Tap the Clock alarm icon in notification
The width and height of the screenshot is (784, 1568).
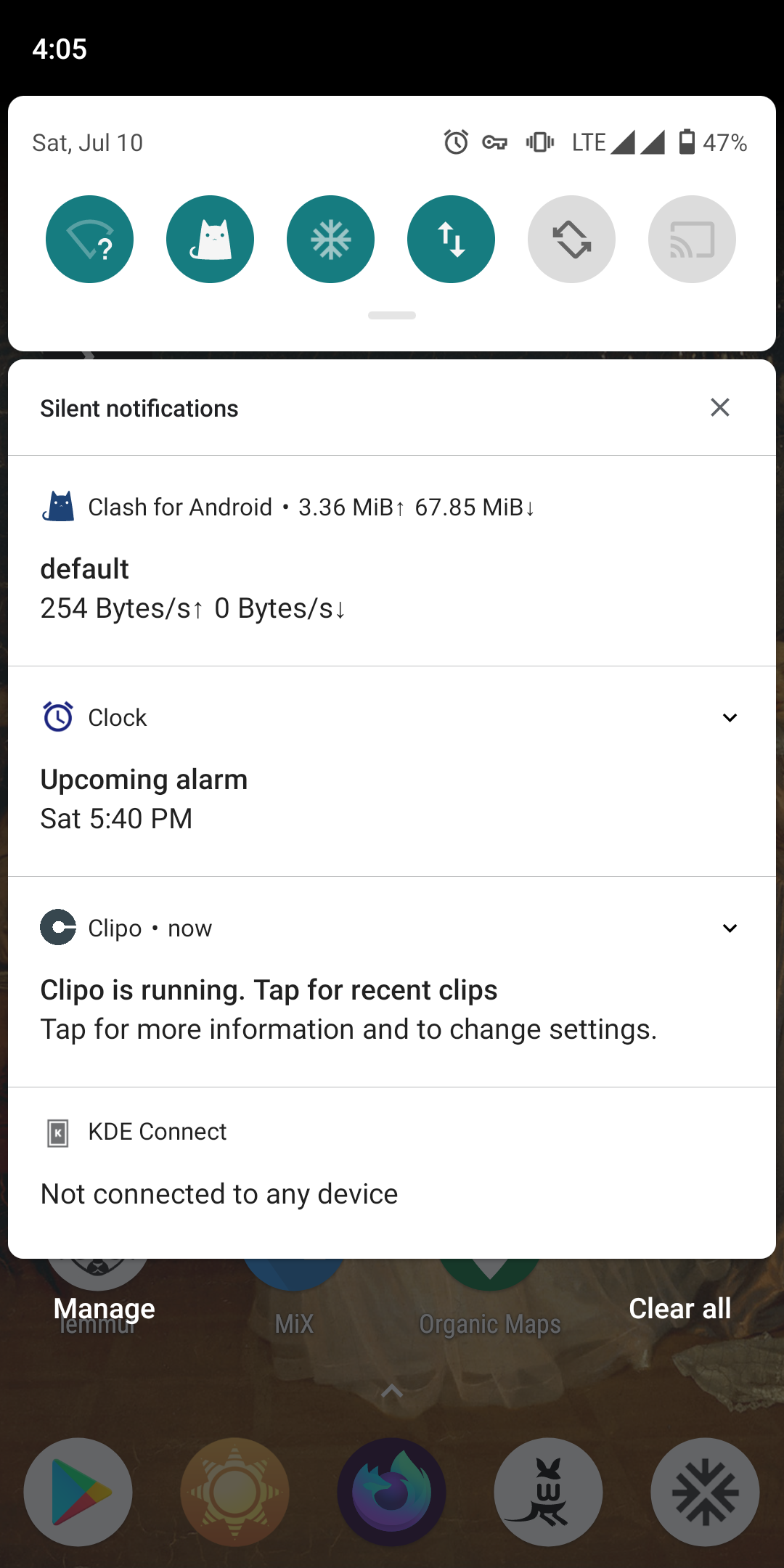click(x=58, y=717)
